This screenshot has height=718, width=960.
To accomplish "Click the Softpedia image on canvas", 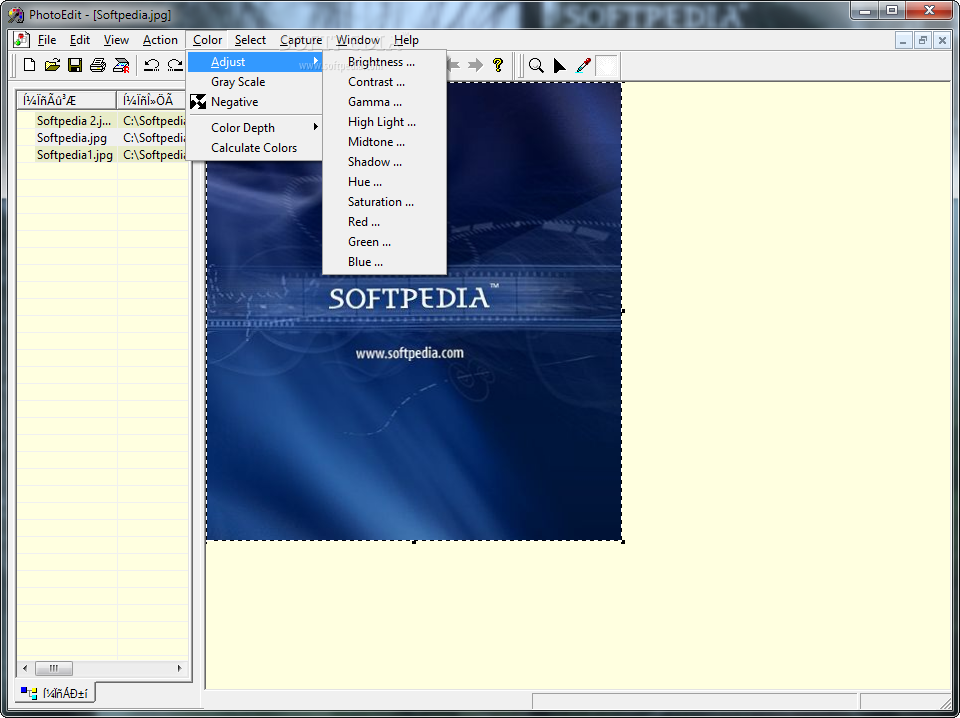I will click(414, 311).
